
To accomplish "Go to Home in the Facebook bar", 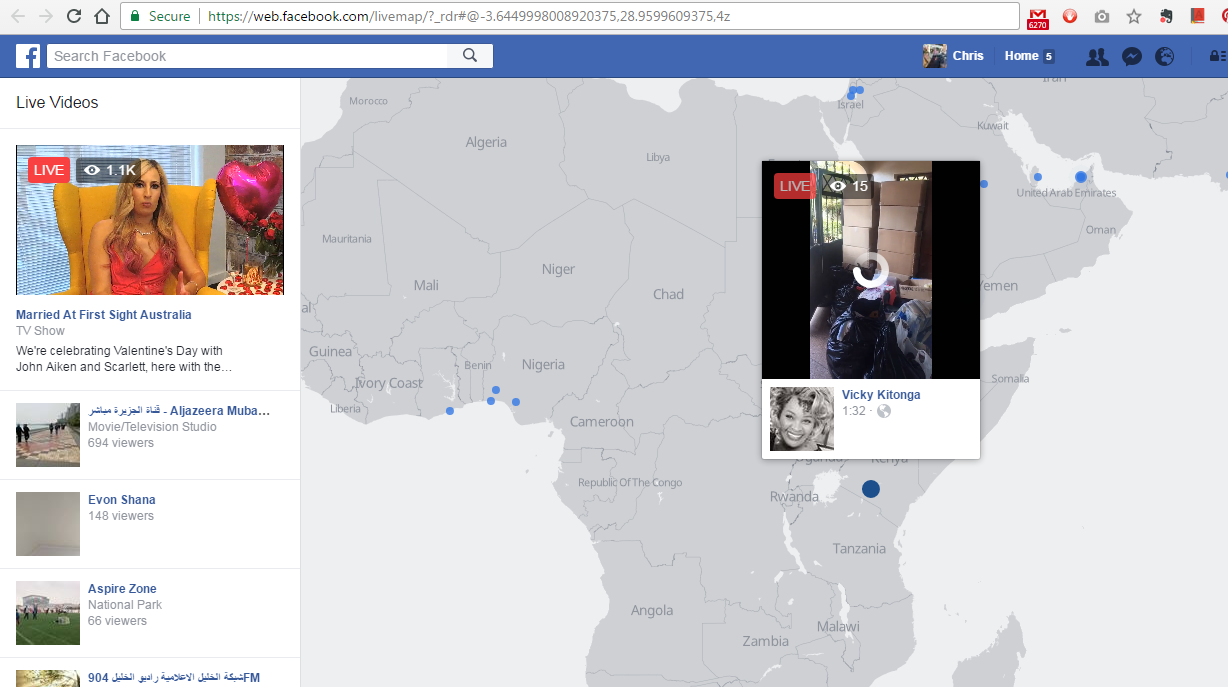I will pos(1021,56).
